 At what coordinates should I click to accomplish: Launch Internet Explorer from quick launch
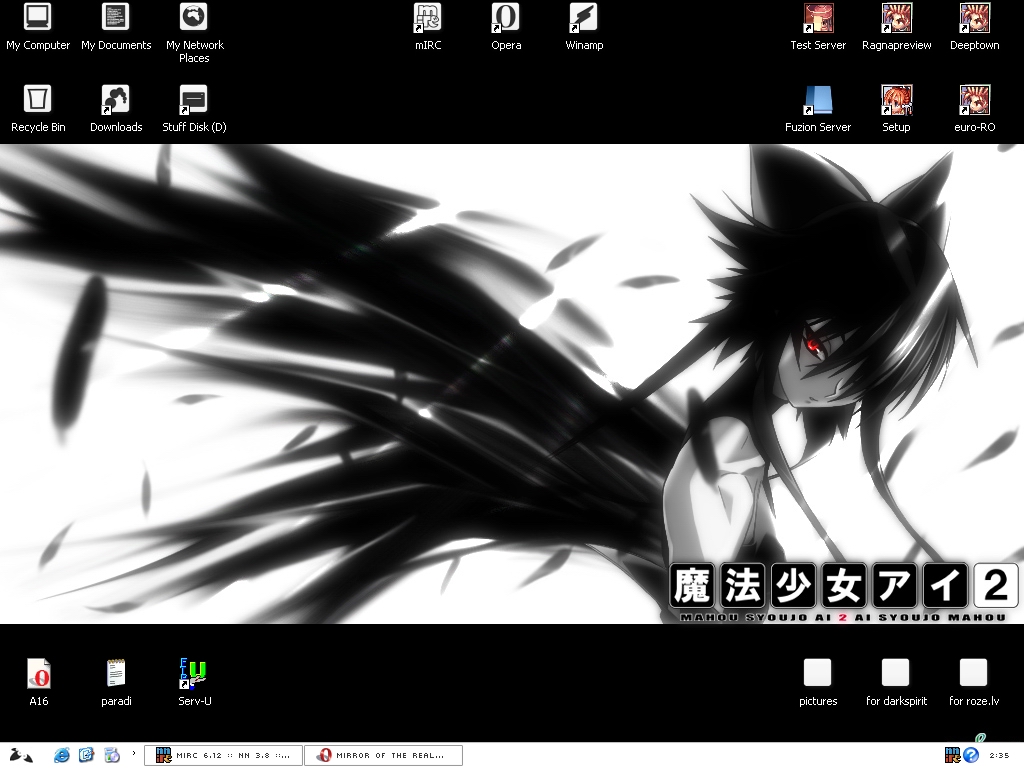[x=62, y=756]
